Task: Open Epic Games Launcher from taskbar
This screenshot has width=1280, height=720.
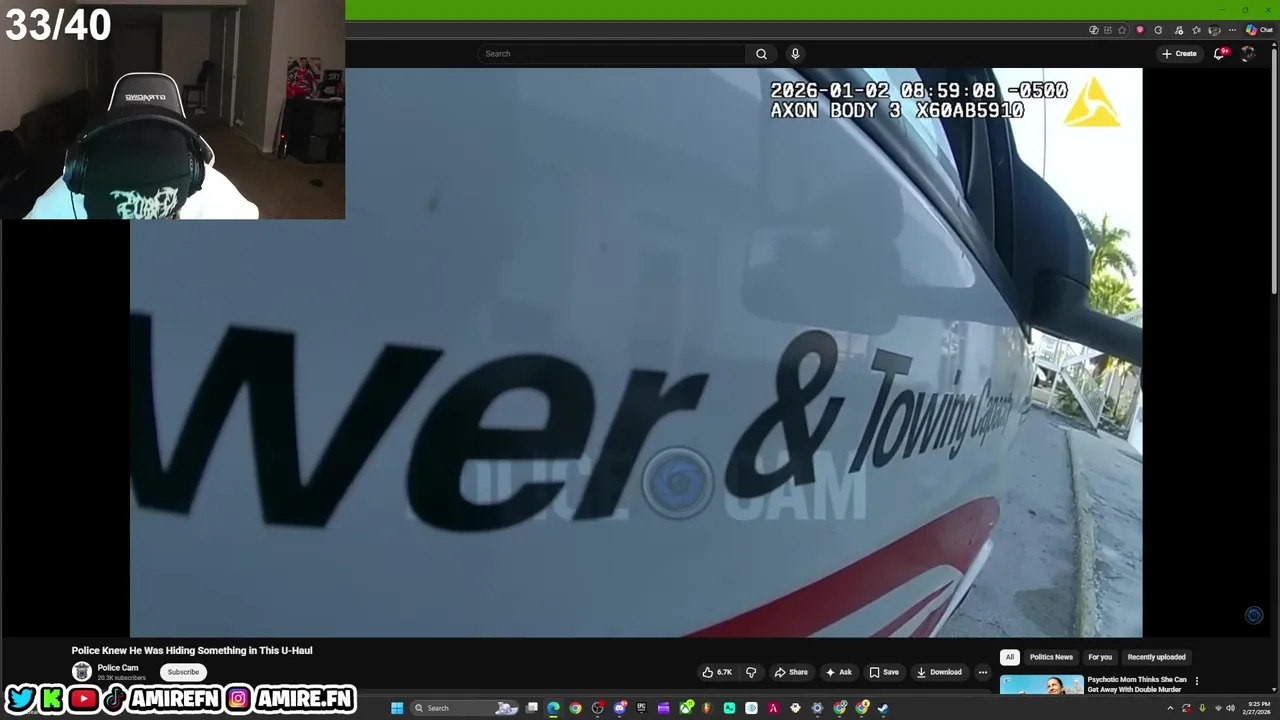Action: coord(641,708)
